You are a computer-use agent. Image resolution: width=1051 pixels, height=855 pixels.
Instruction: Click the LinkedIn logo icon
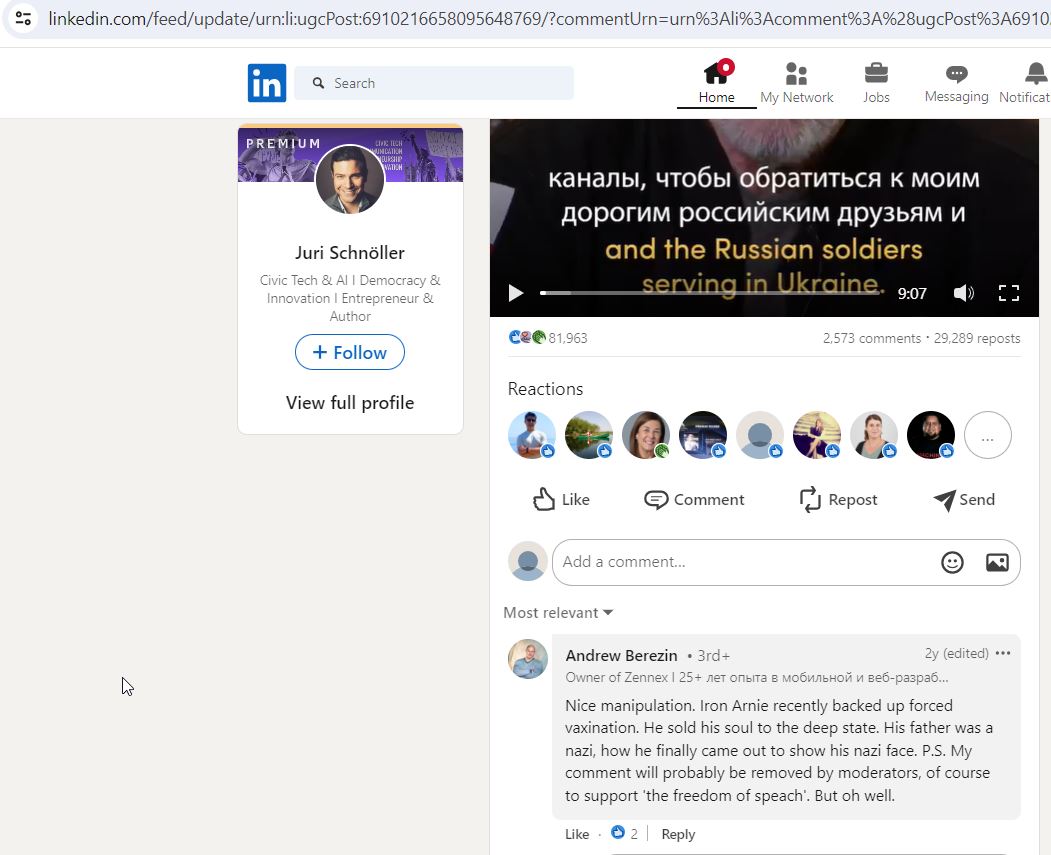tap(267, 83)
